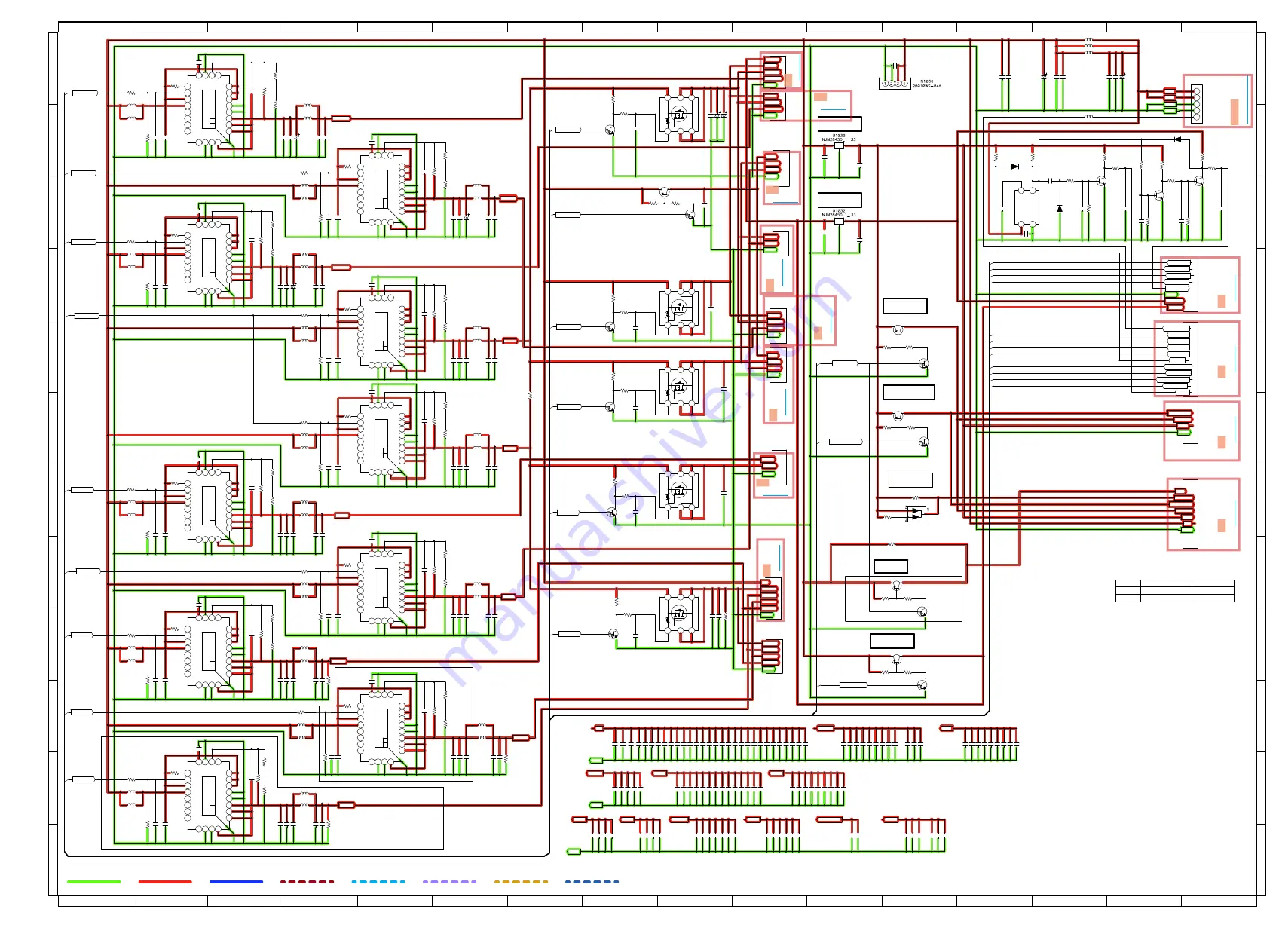Click pin 4 of the four-pin connector
Viewport: 1282px width, 952px height.
tap(904, 84)
